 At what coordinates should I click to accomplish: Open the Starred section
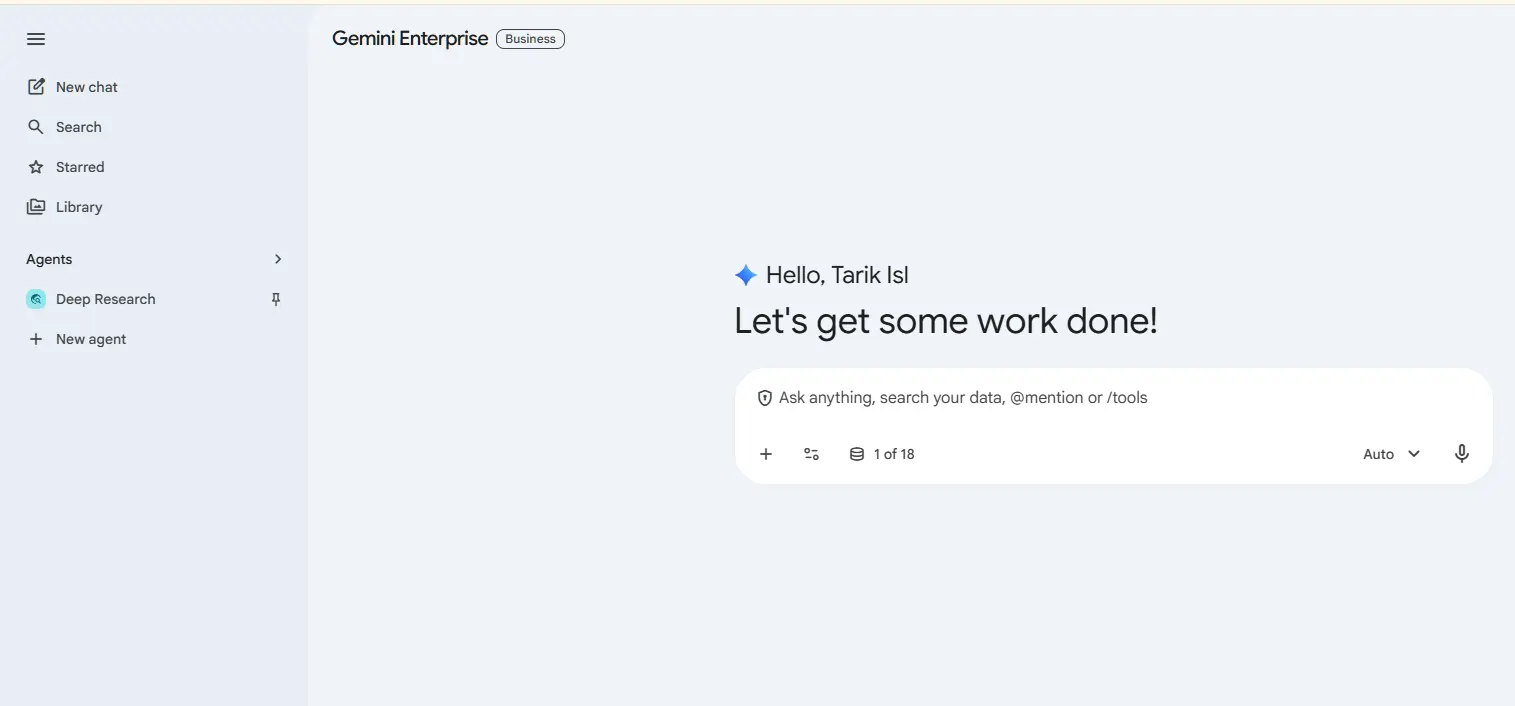pos(80,167)
